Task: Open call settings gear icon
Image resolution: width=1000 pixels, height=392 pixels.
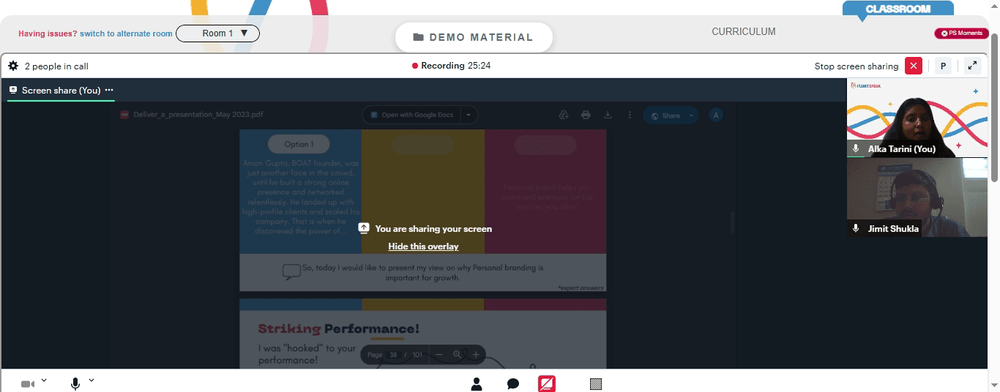Action: (x=13, y=66)
